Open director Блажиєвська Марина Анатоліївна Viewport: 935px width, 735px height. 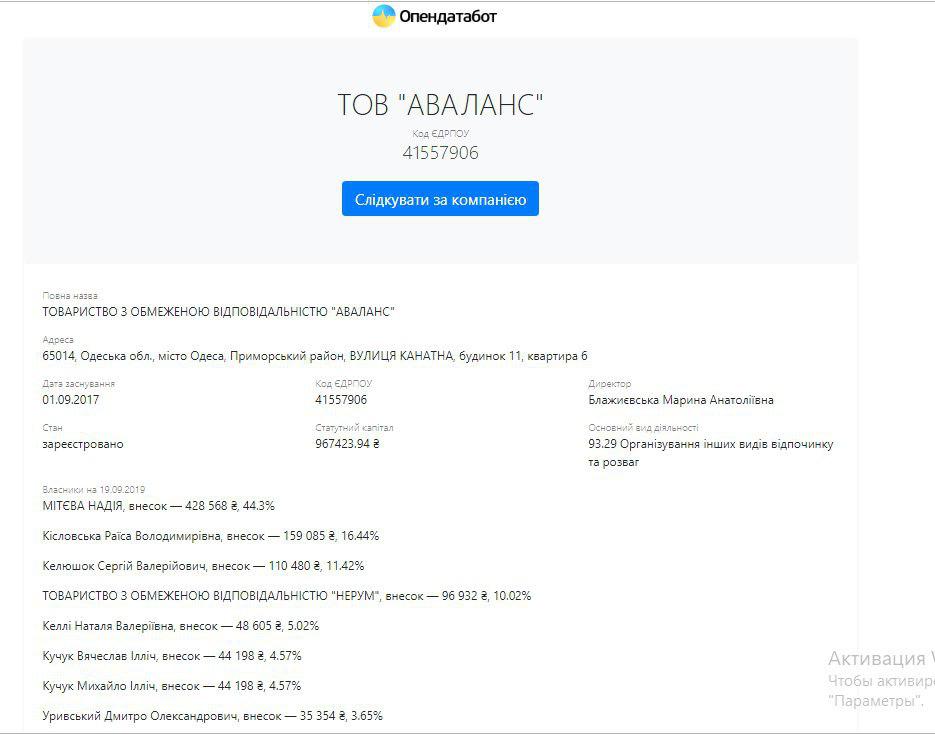click(681, 399)
